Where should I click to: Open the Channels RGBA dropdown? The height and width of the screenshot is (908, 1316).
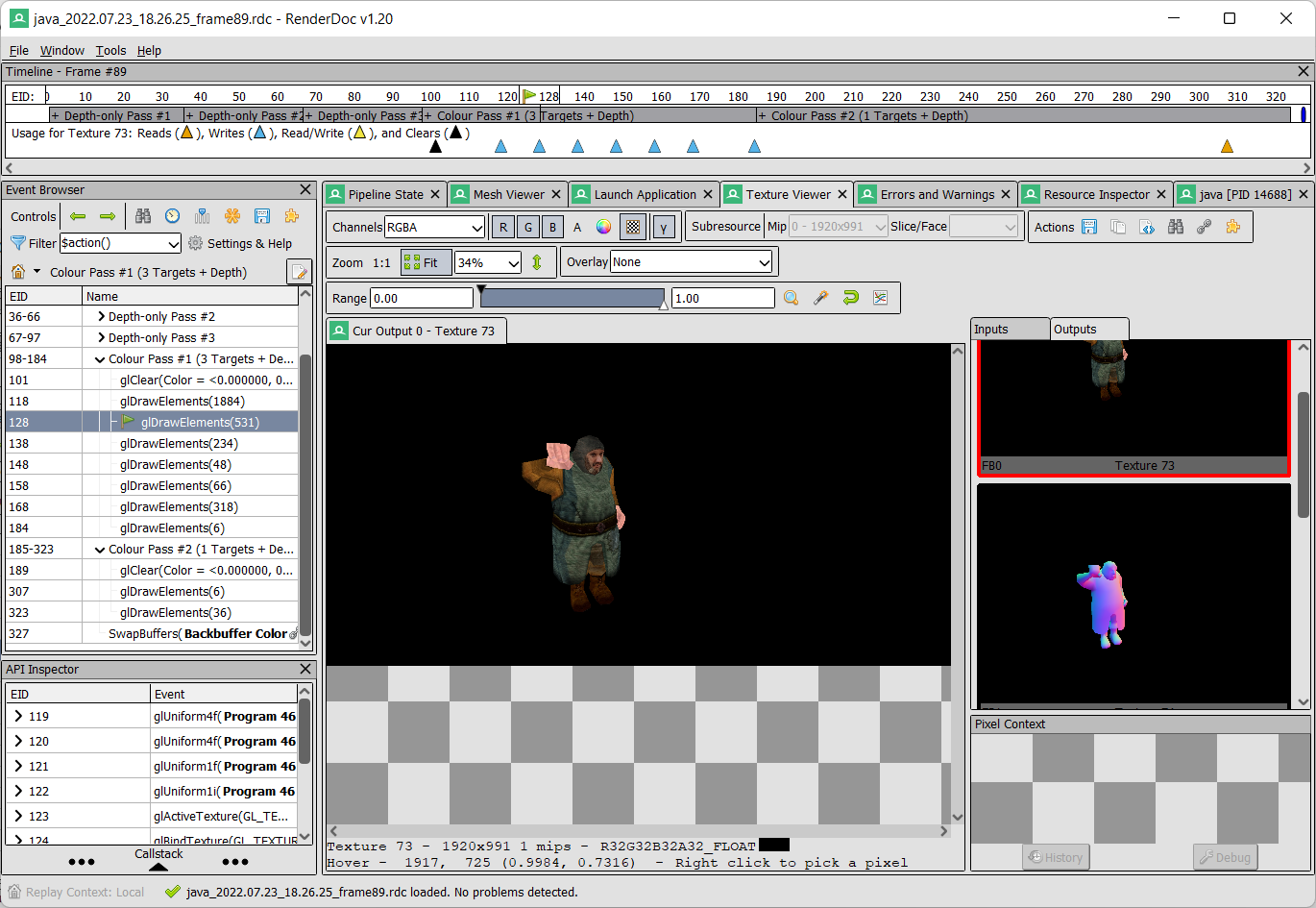pyautogui.click(x=435, y=228)
